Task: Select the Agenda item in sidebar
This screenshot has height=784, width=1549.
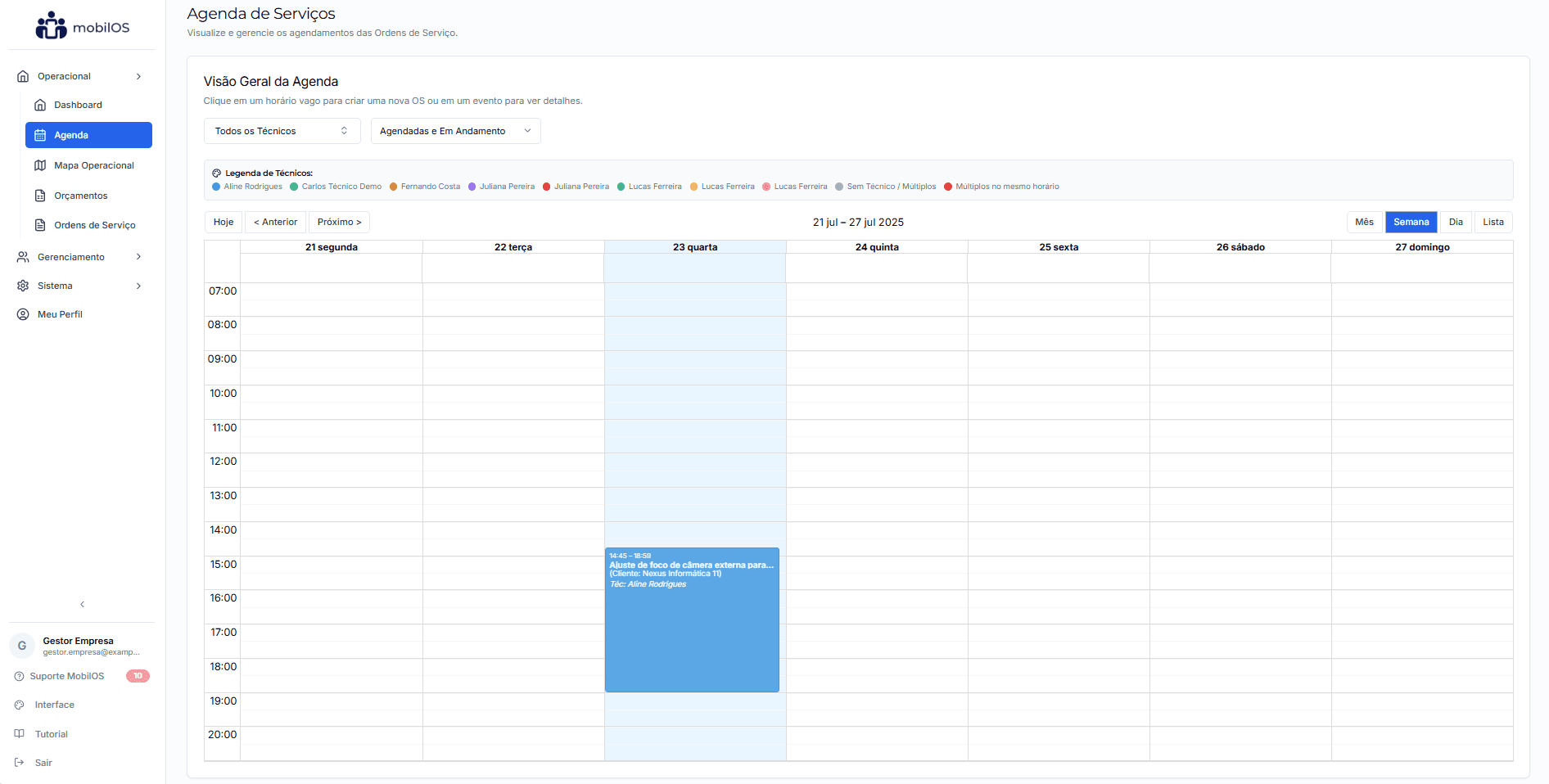Action: click(x=70, y=135)
